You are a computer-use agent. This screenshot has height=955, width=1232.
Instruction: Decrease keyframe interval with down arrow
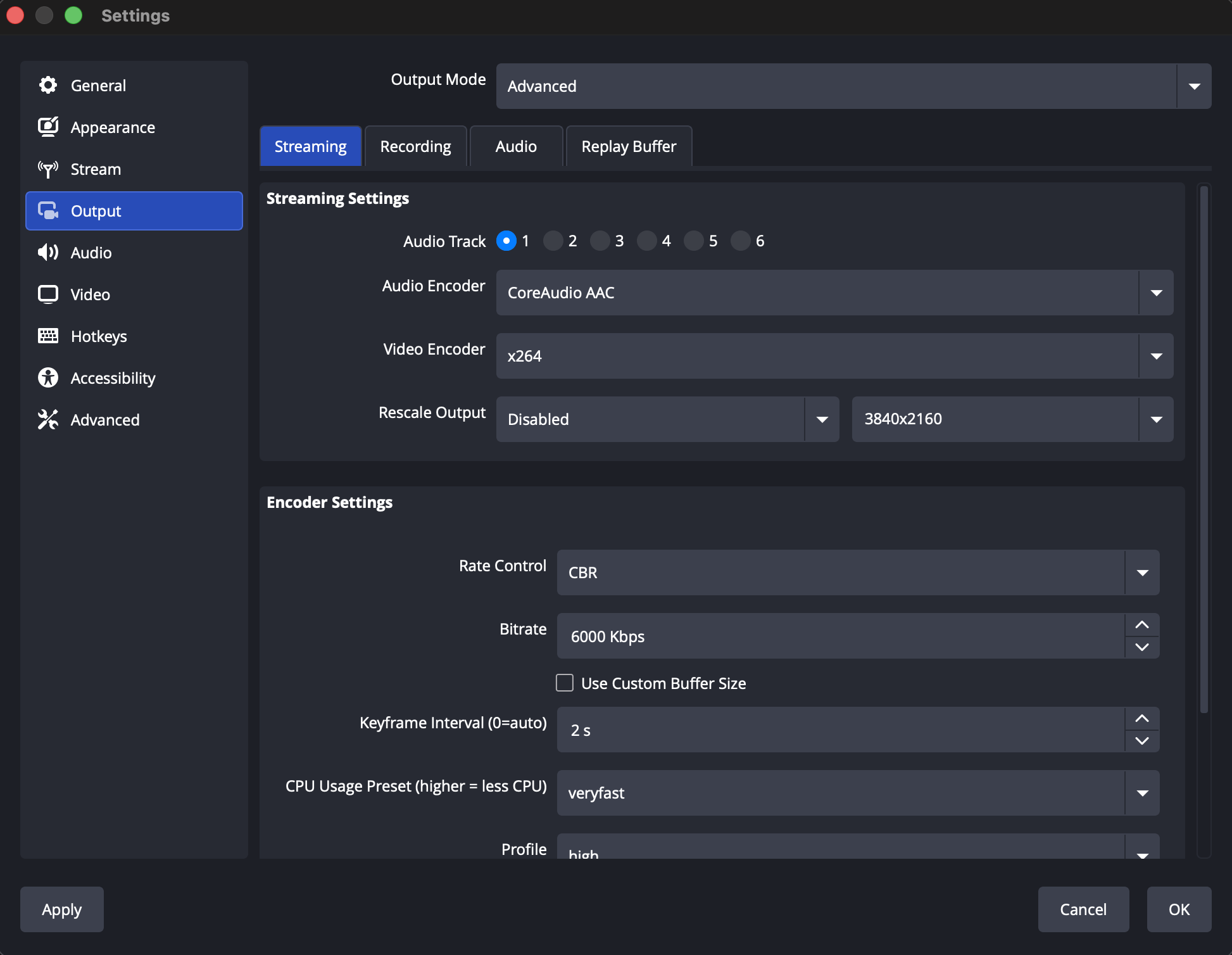tap(1142, 741)
